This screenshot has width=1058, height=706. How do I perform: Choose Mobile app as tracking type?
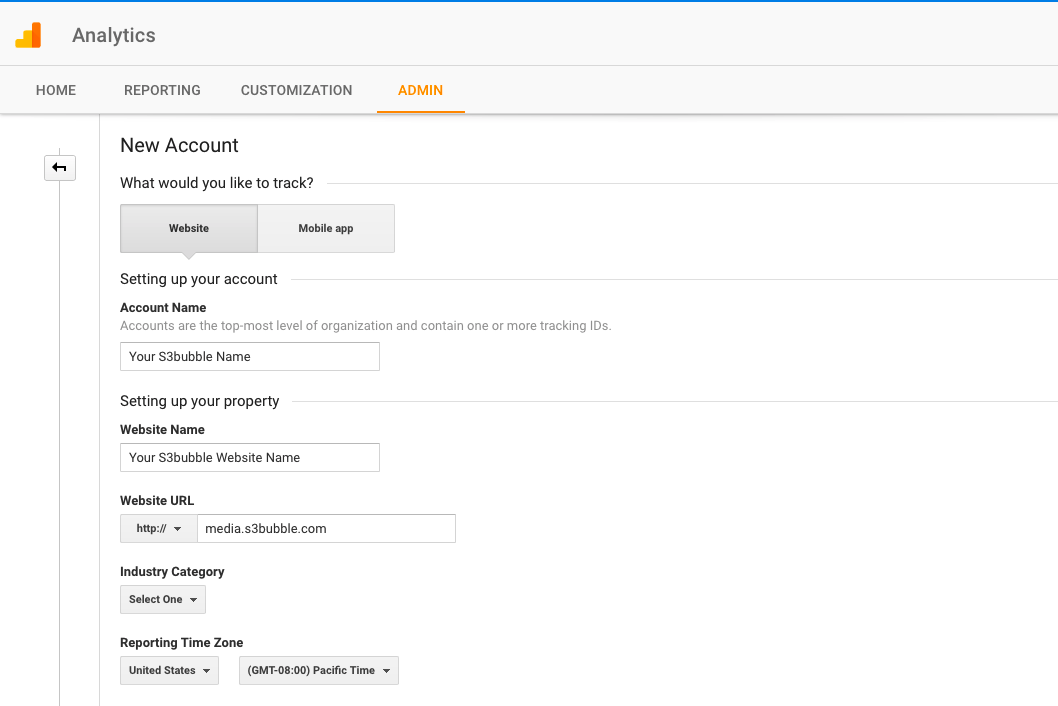click(326, 228)
